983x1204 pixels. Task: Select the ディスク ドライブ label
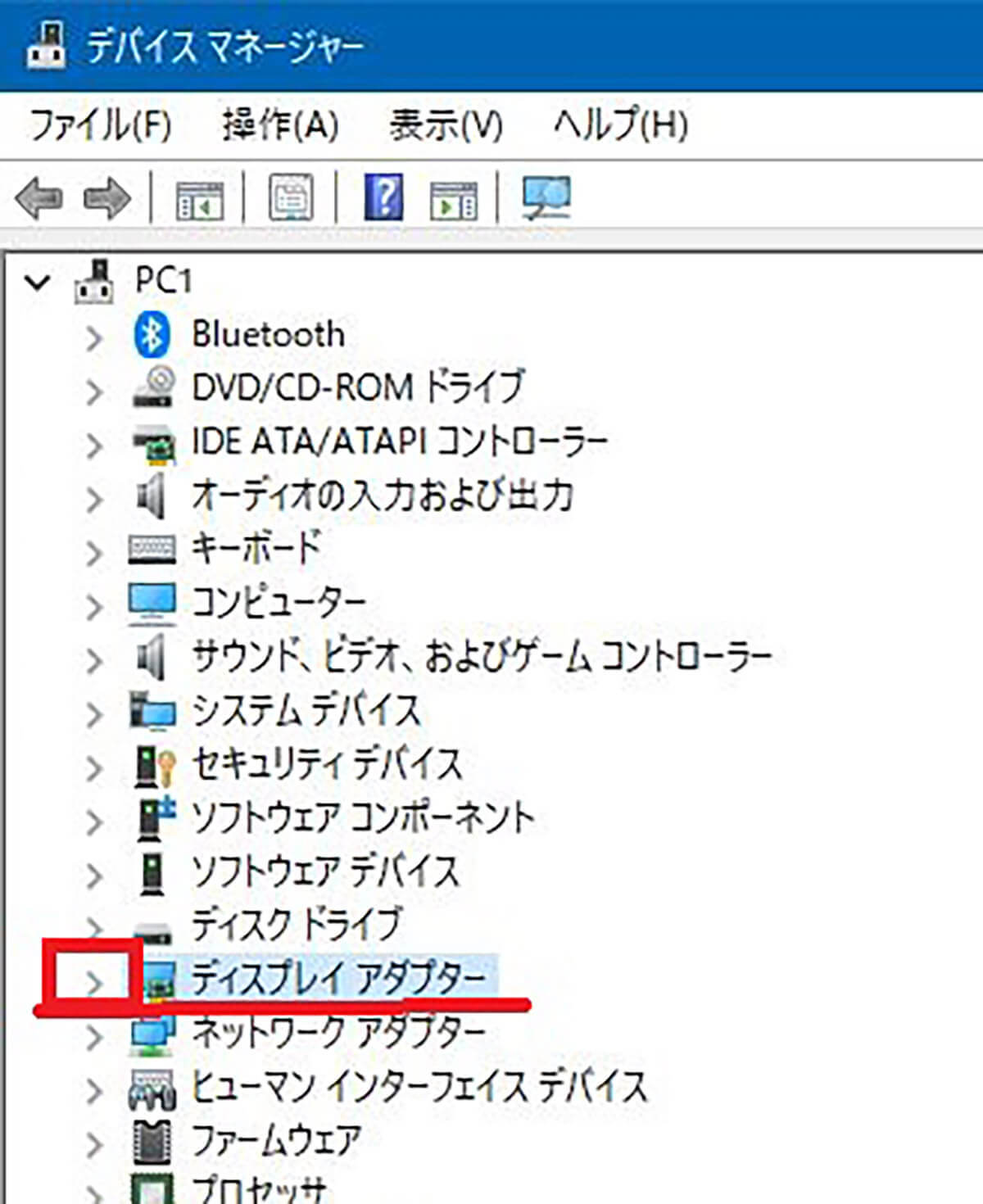pyautogui.click(x=297, y=925)
